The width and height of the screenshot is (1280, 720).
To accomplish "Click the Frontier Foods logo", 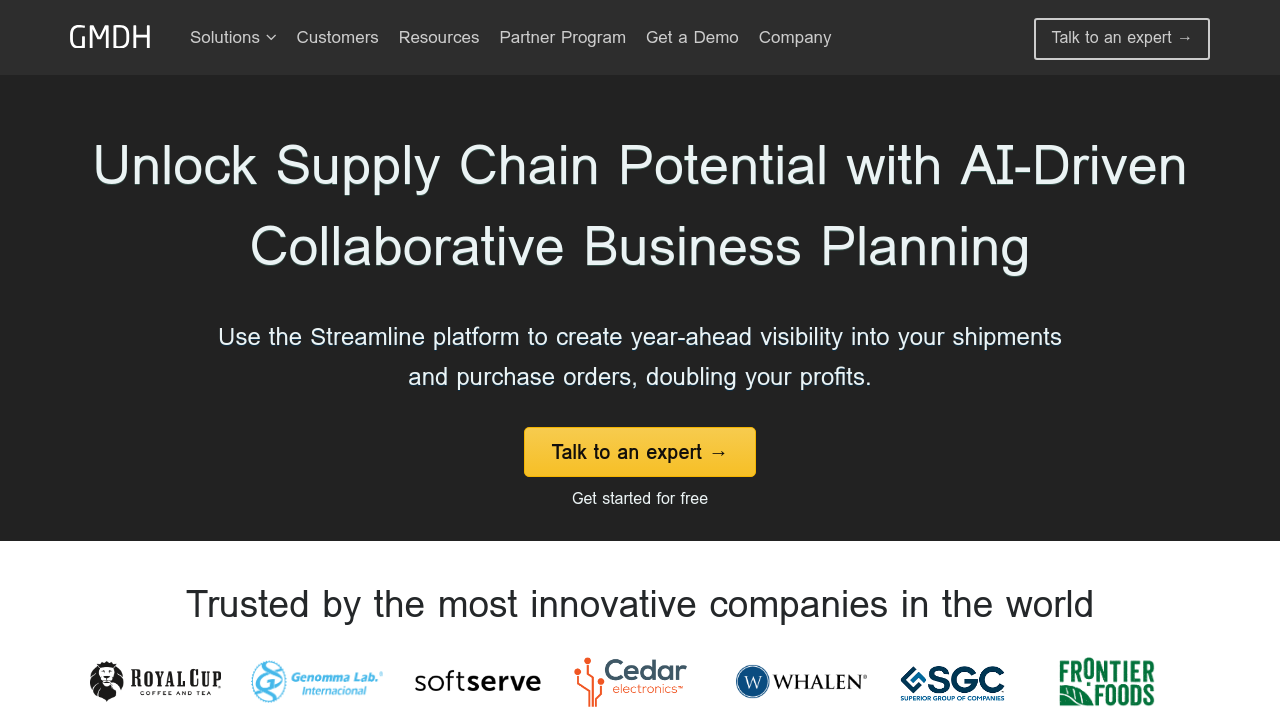I will pyautogui.click(x=1106, y=682).
